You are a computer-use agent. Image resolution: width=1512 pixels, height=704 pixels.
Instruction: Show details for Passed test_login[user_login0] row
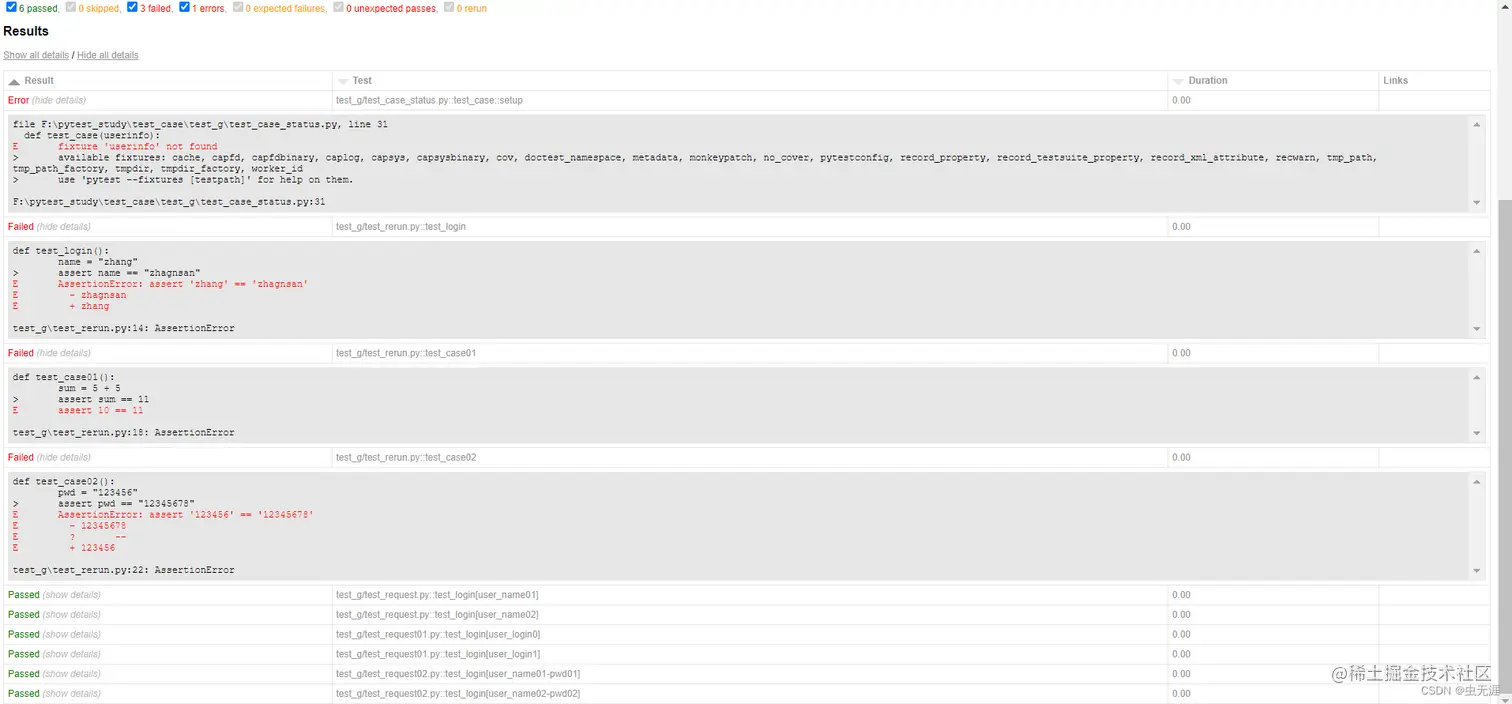71,634
